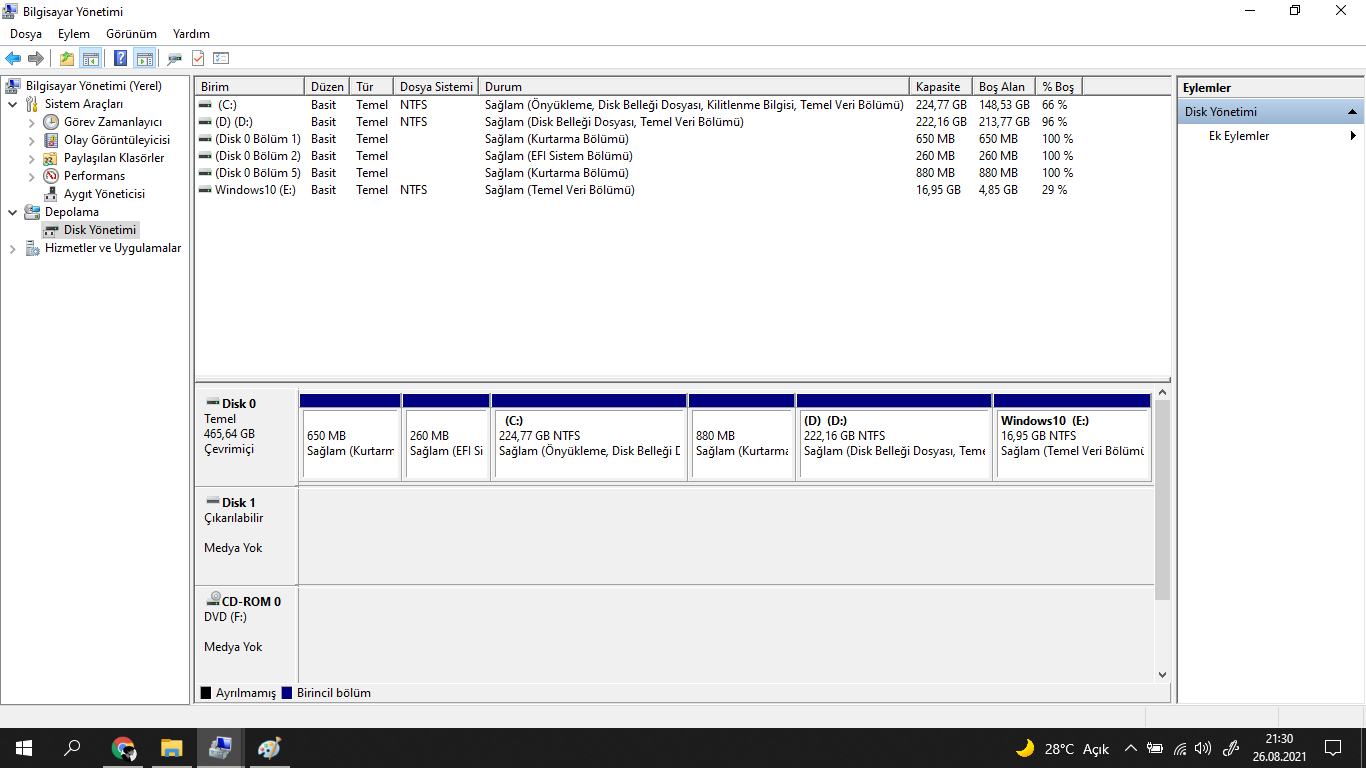Select the Görev Zamanlayıcı clock icon
The image size is (1366, 768).
pyautogui.click(x=51, y=122)
